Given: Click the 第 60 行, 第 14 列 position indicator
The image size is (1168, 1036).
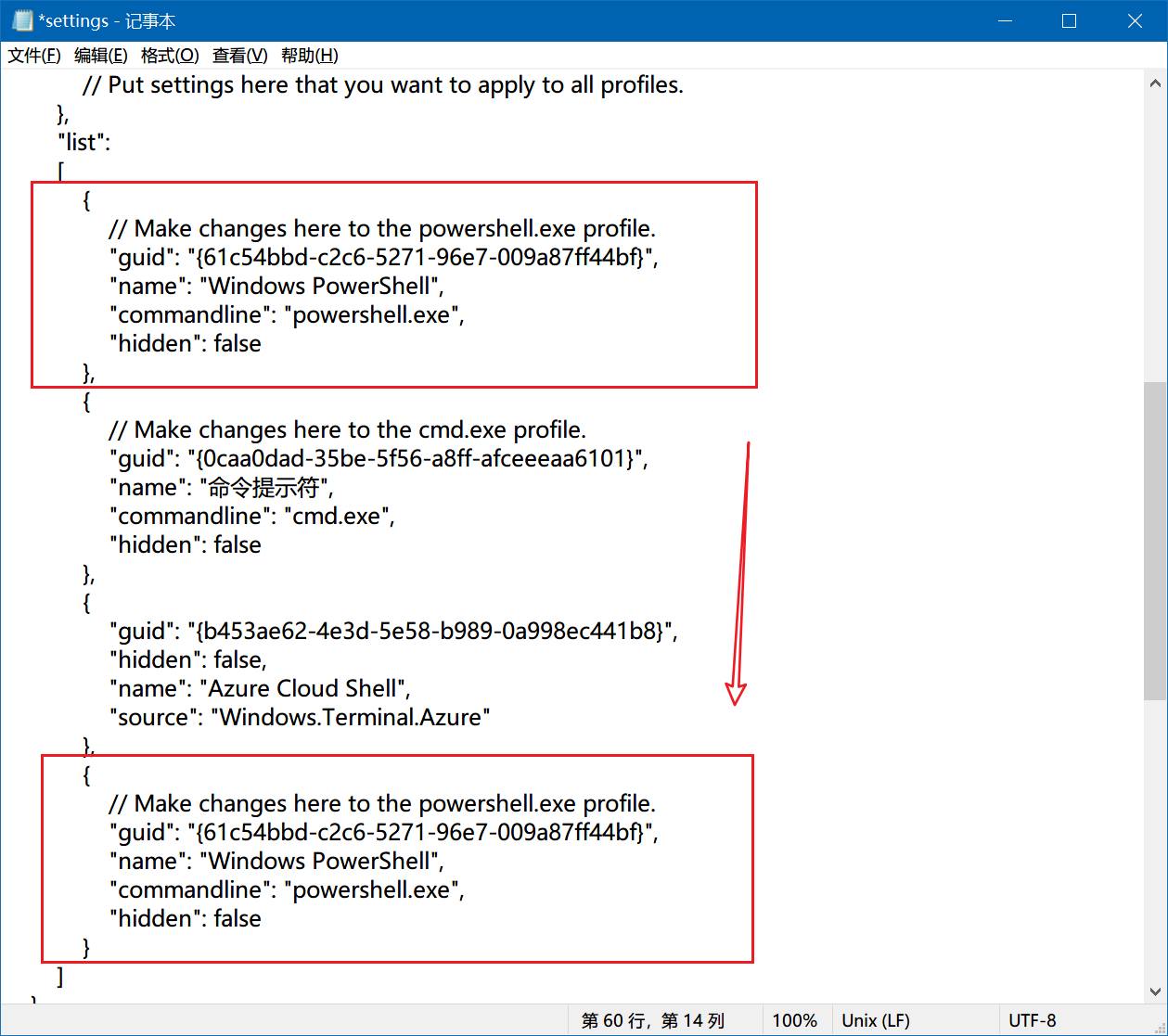Looking at the screenshot, I should tap(652, 1020).
